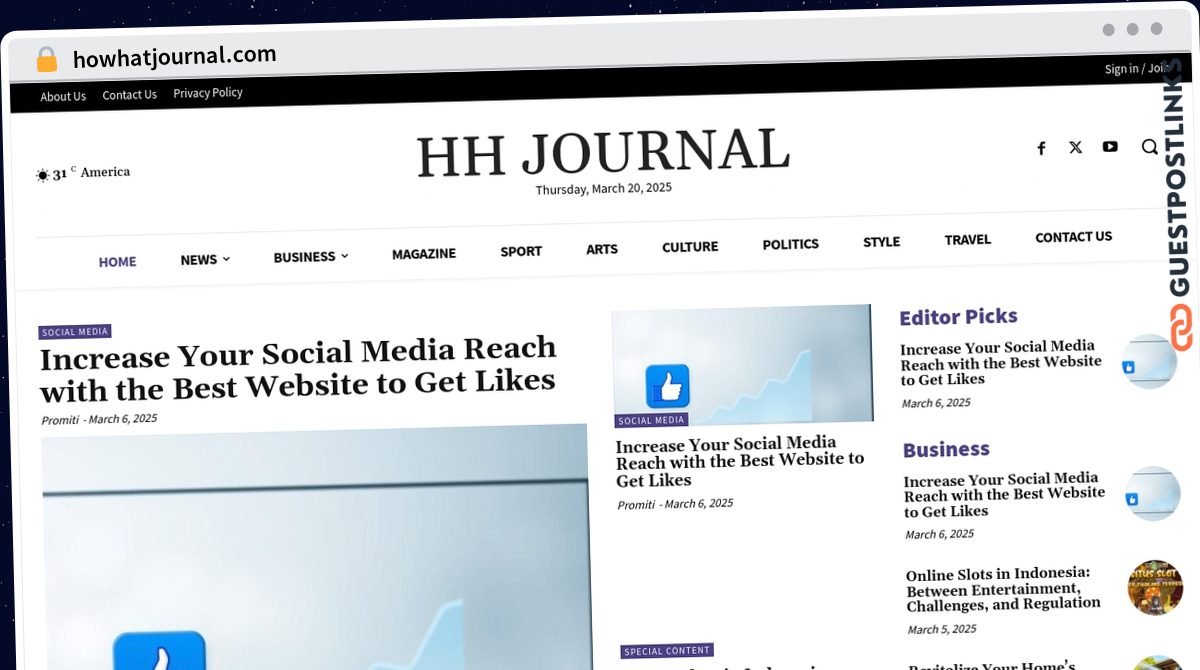Open the Arts menu item
Viewport: 1200px width, 670px height.
602,249
